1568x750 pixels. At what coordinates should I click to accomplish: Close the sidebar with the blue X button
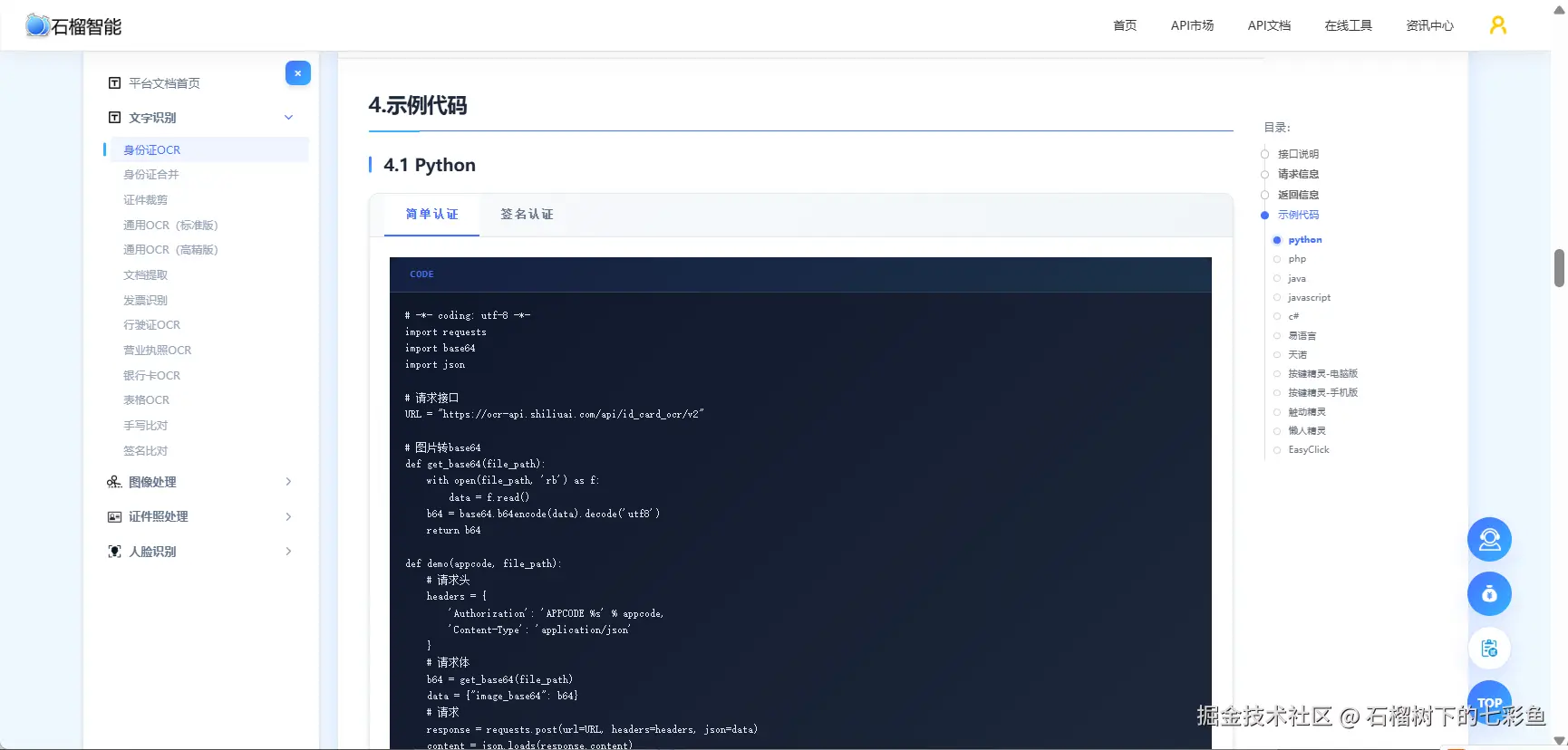coord(298,73)
